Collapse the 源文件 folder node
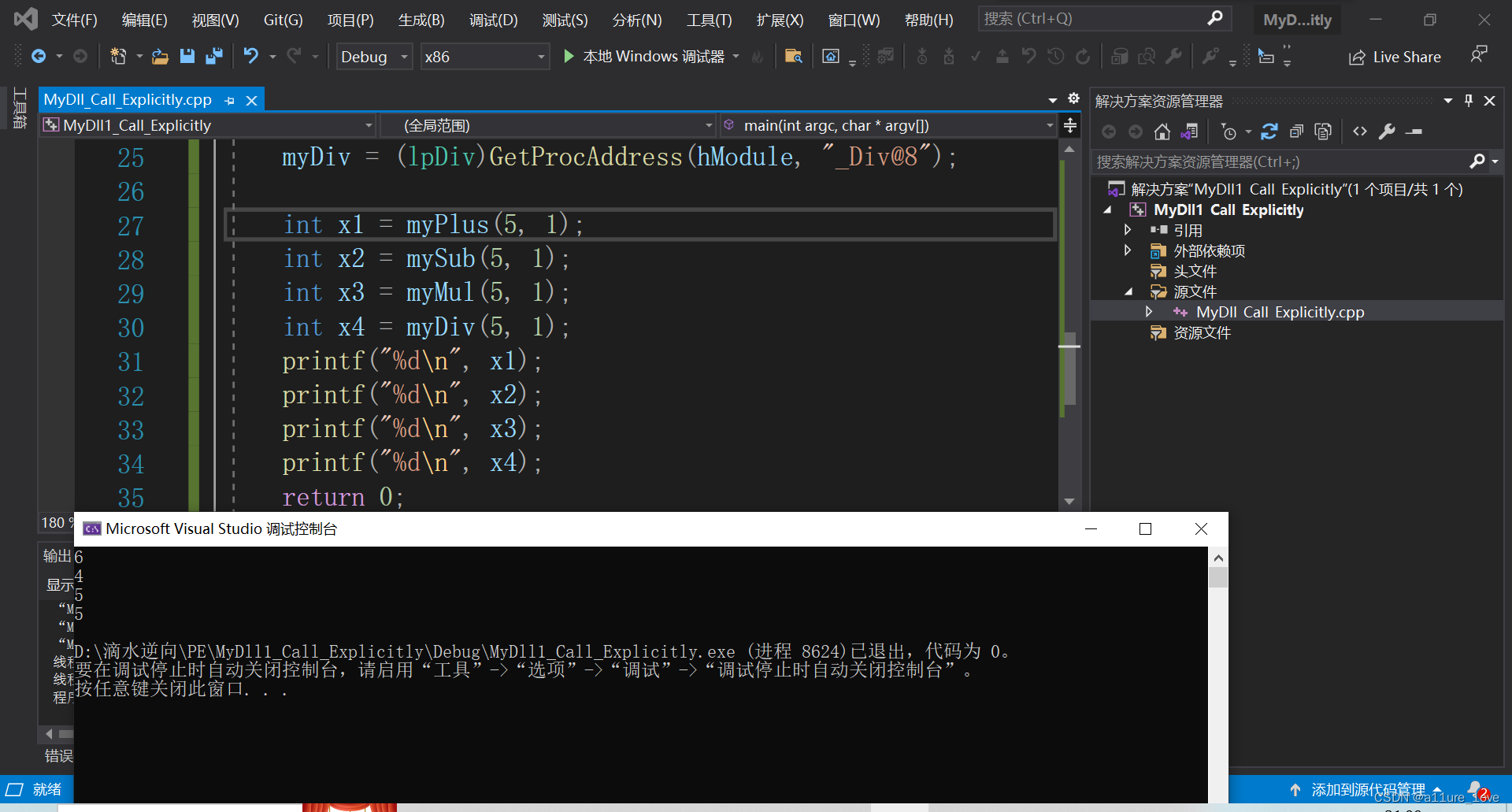Screen dimensions: 1512x812 pos(1128,291)
